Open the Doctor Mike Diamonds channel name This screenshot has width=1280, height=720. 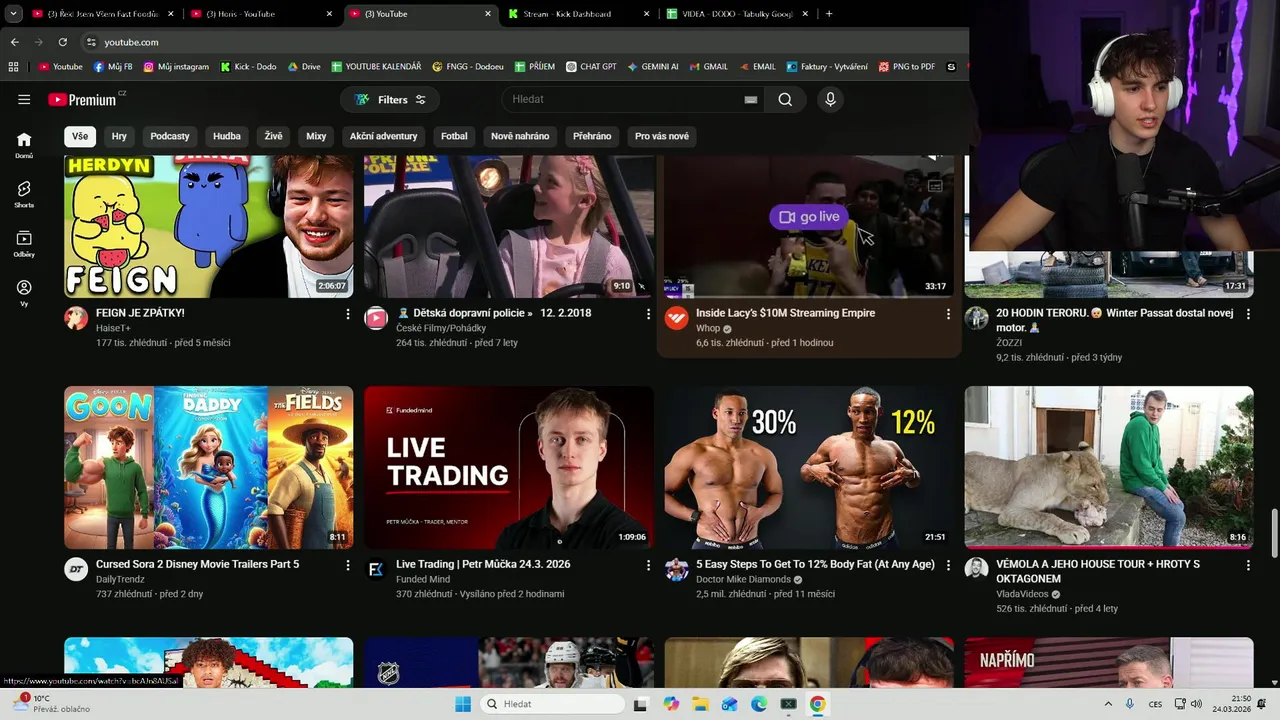point(743,579)
